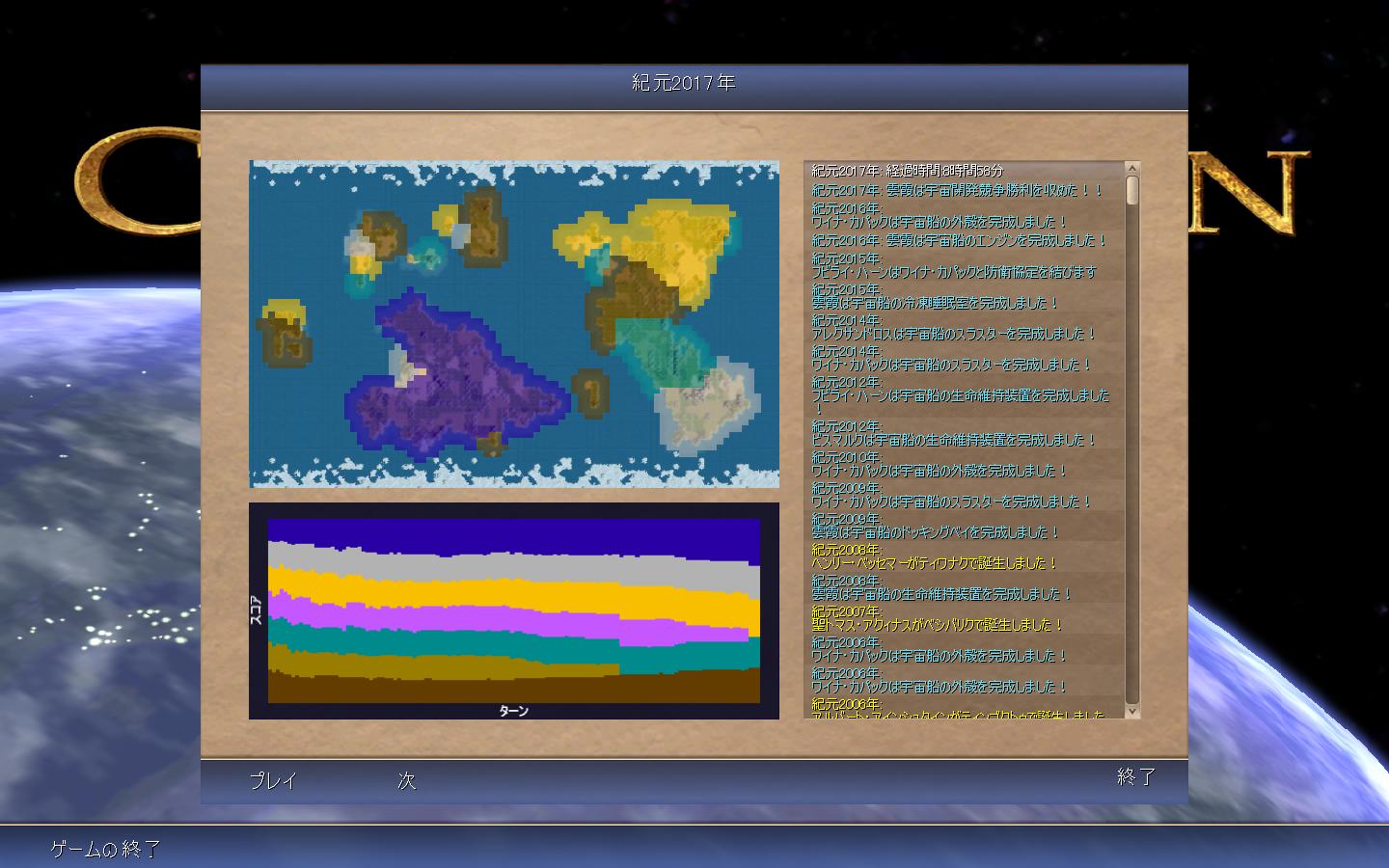Select 2014年 ワイナ・カパック スラスター log entry

coord(965,358)
